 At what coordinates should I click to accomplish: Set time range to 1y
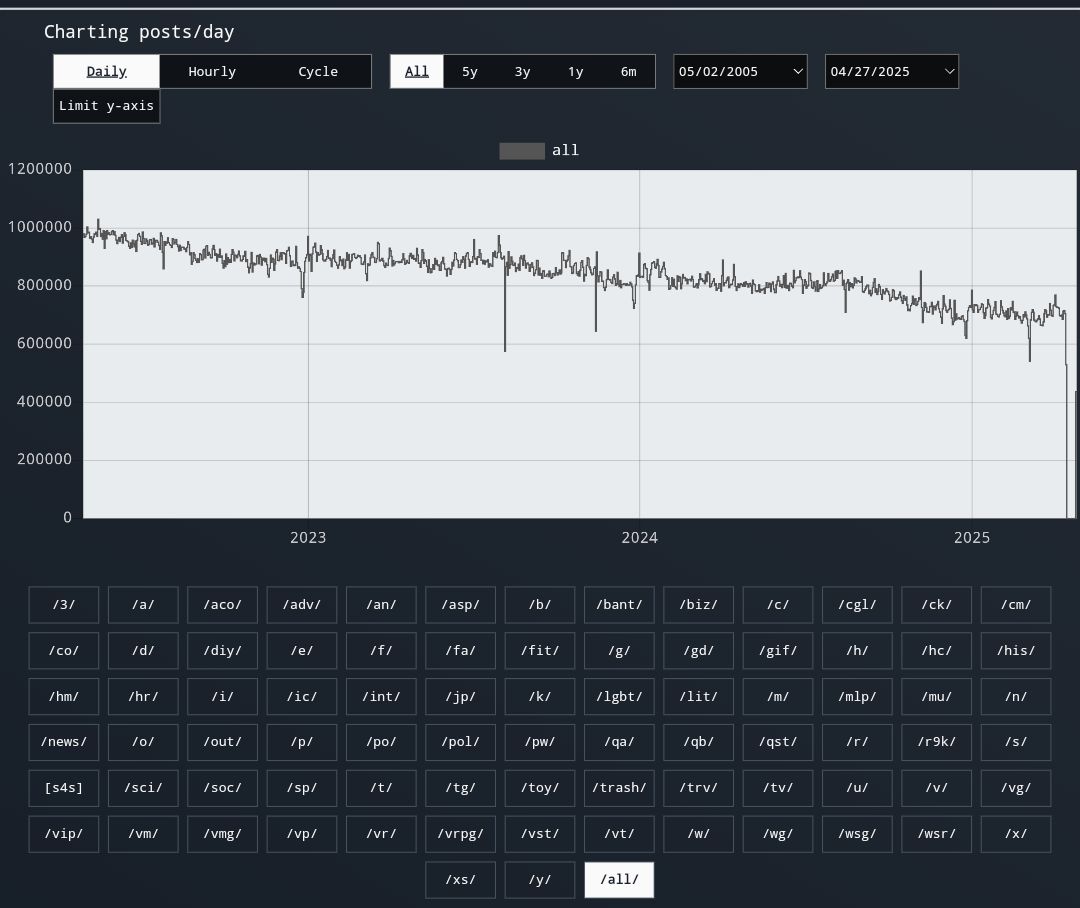[x=575, y=72]
